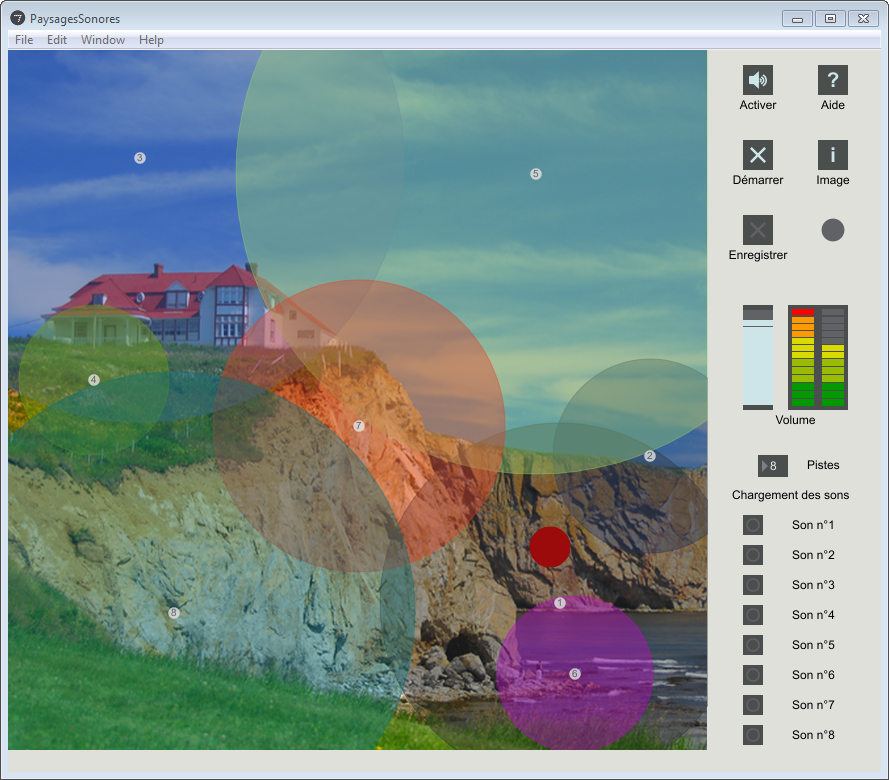This screenshot has height=780, width=889.
Task: Open the Window menu
Action: pyautogui.click(x=103, y=40)
